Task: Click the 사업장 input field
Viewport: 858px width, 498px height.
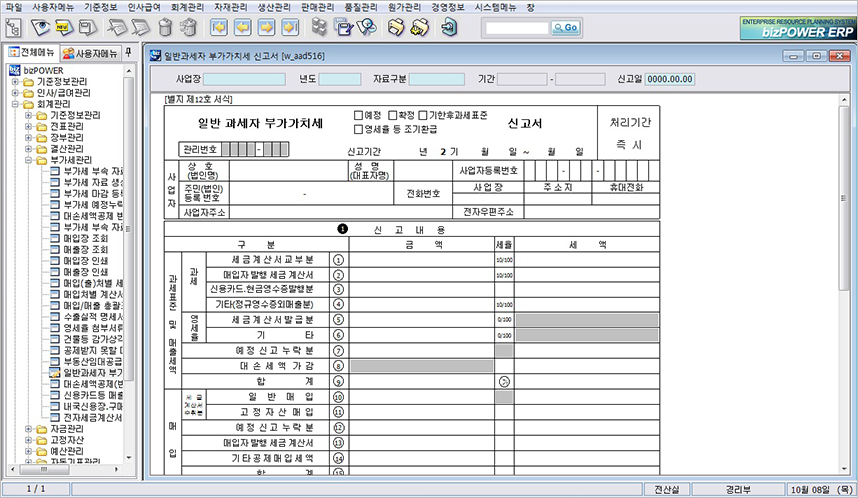Action: pos(245,79)
